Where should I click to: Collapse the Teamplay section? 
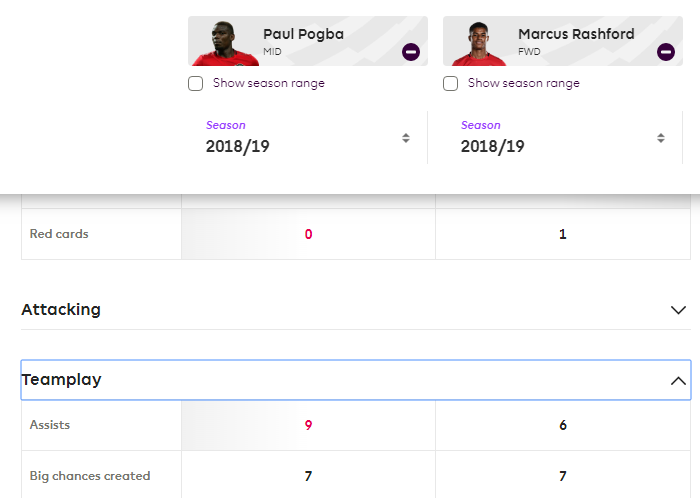[x=356, y=380]
